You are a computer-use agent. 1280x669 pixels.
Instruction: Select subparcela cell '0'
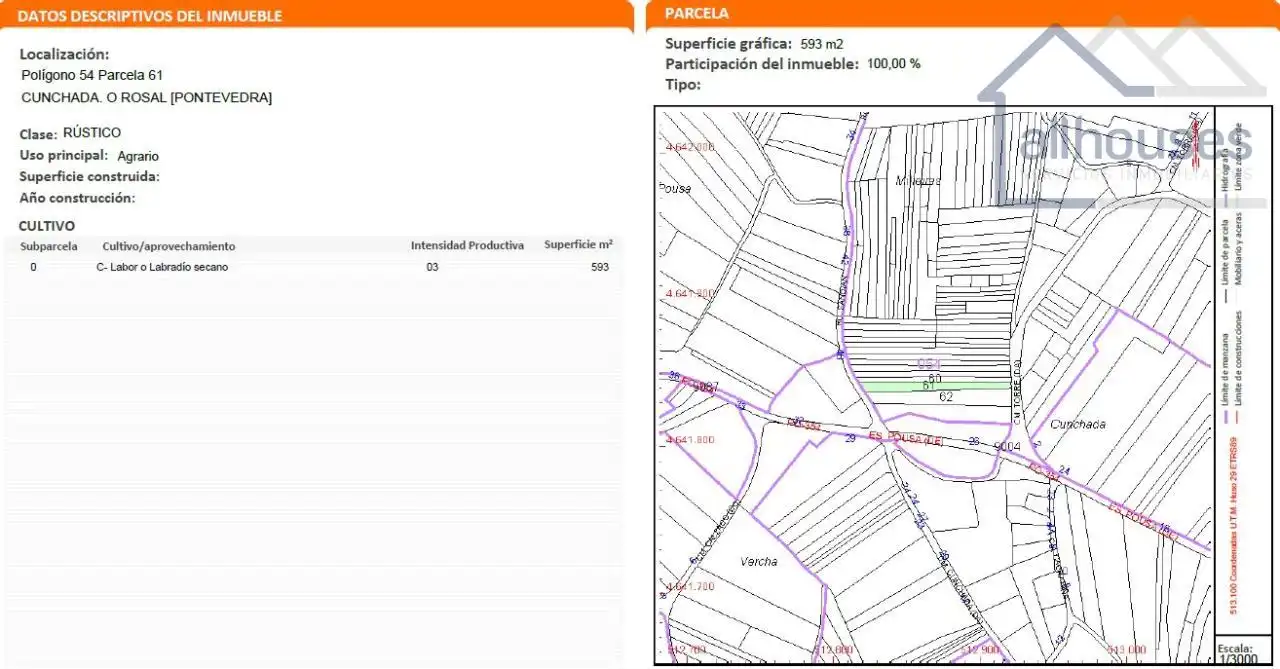tap(33, 267)
